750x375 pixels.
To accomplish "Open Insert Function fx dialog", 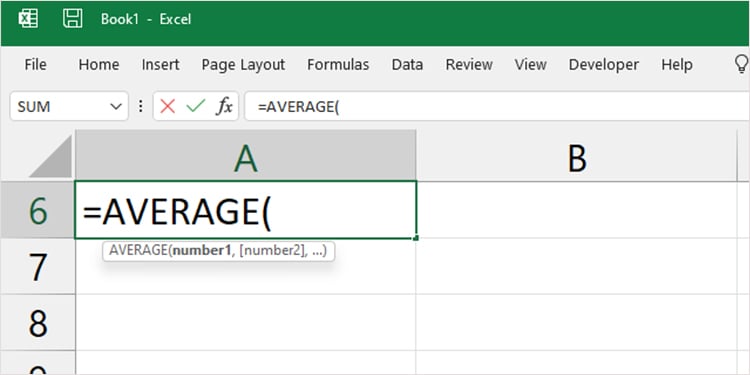I will (x=224, y=106).
